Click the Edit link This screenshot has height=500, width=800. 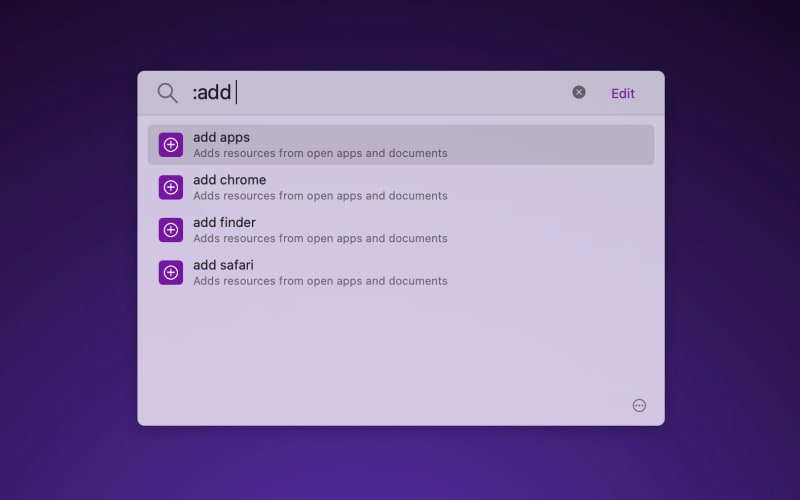point(622,93)
